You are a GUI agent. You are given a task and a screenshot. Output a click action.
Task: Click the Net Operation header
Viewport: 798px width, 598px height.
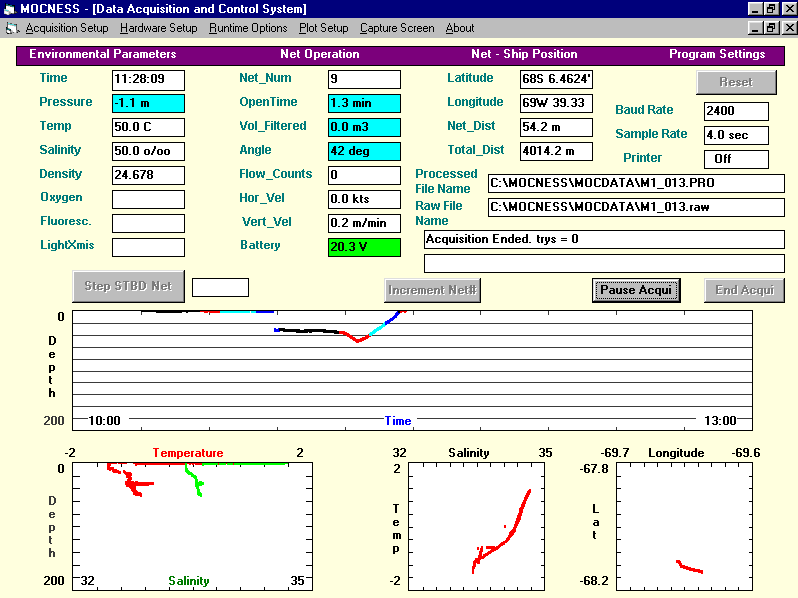[x=320, y=54]
